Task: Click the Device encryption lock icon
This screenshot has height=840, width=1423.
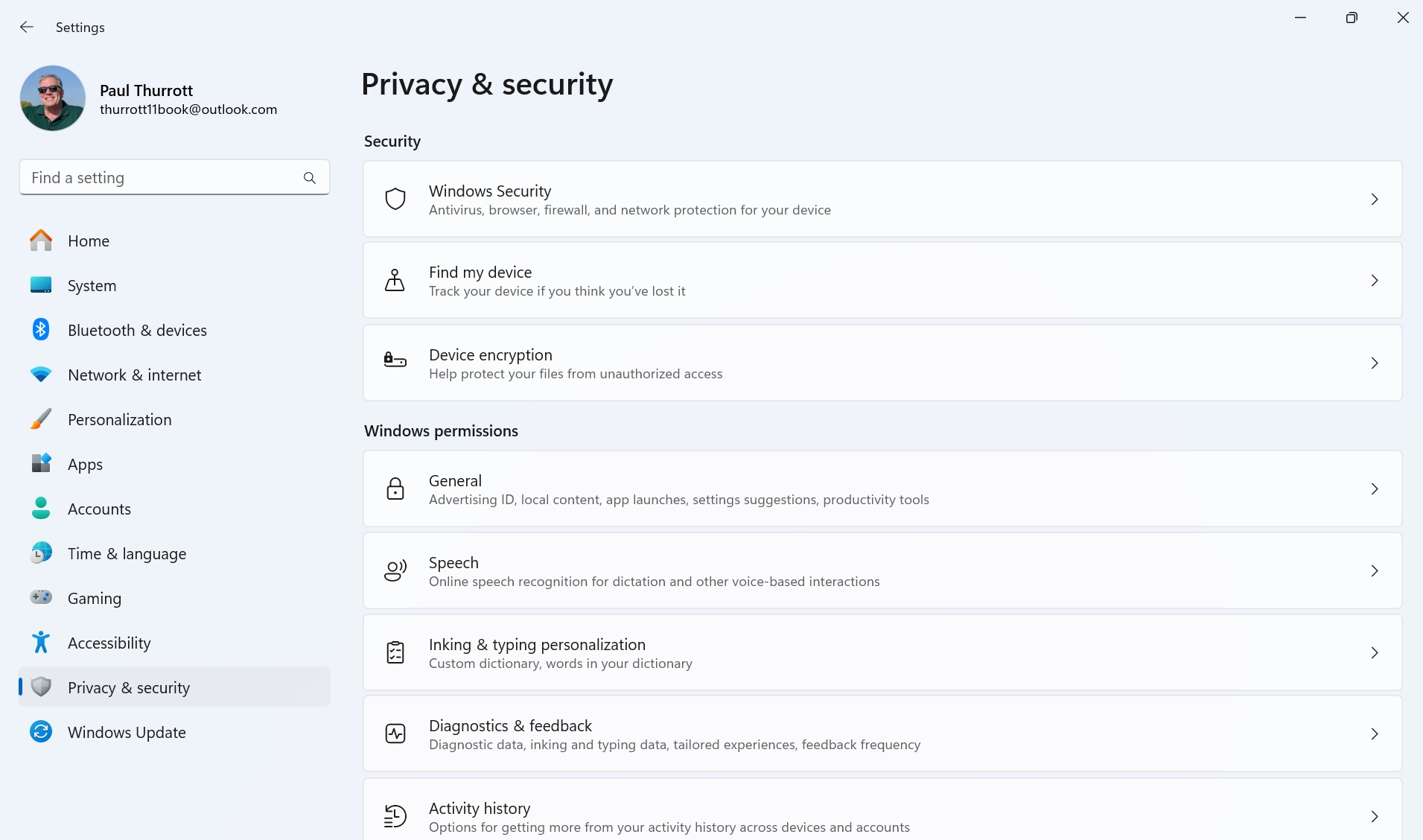Action: (x=395, y=361)
